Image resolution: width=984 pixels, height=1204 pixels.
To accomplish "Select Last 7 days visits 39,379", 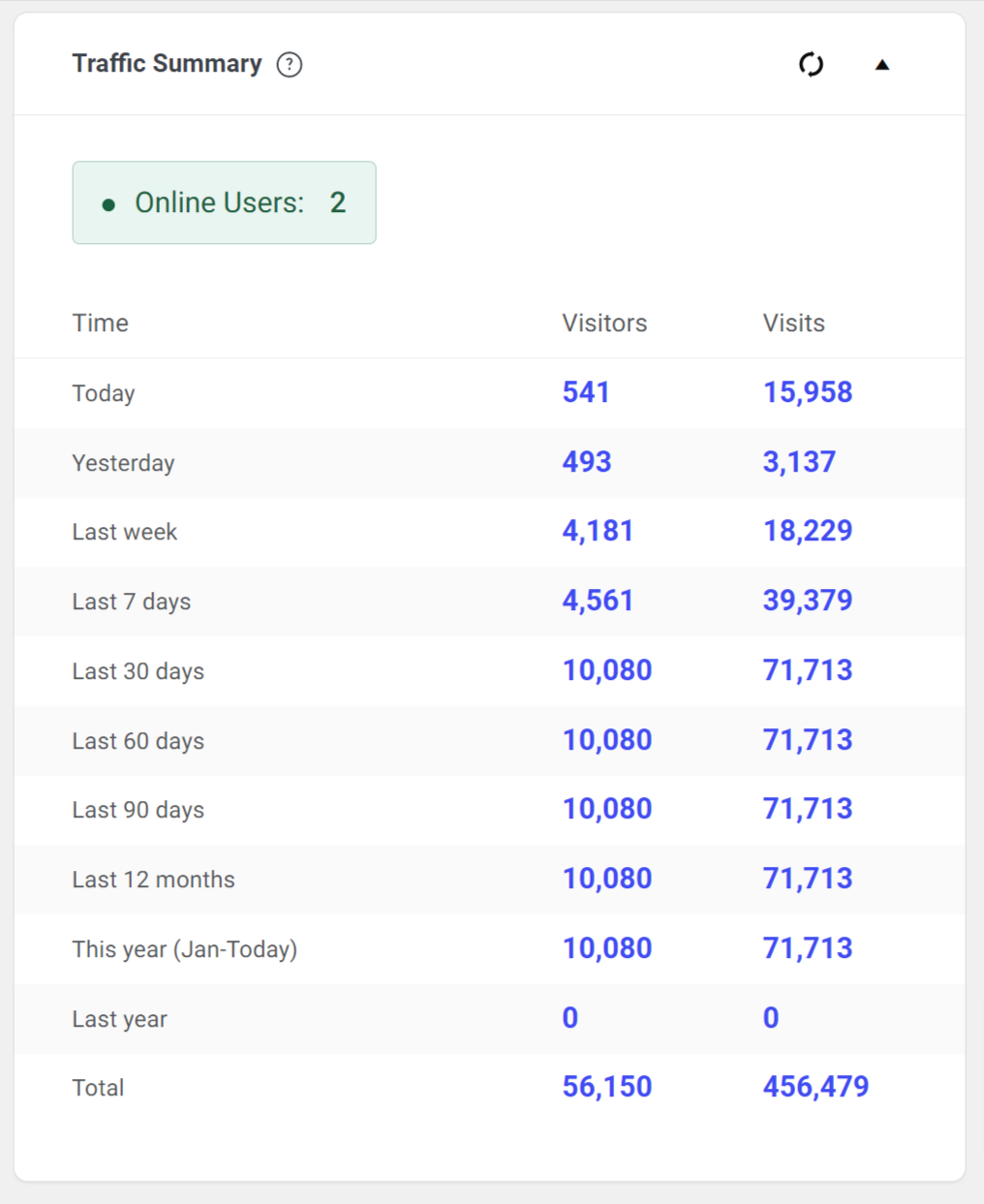I will (808, 601).
